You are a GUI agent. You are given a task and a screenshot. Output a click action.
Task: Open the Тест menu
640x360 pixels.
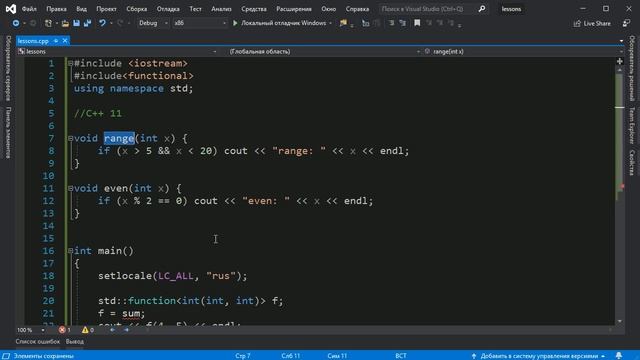(195, 9)
